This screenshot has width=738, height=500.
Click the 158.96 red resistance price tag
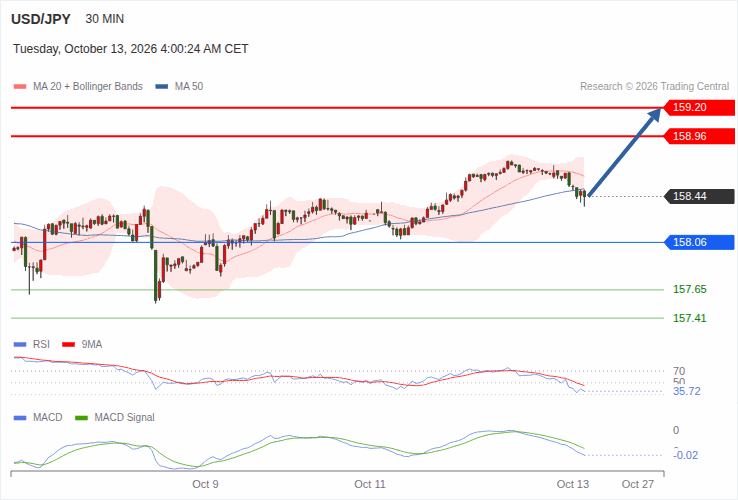coord(699,136)
